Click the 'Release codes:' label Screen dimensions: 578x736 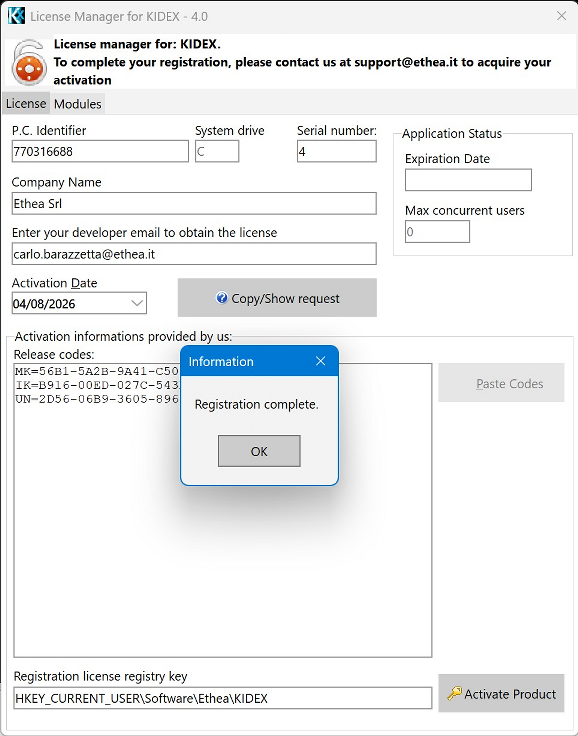[54, 354]
